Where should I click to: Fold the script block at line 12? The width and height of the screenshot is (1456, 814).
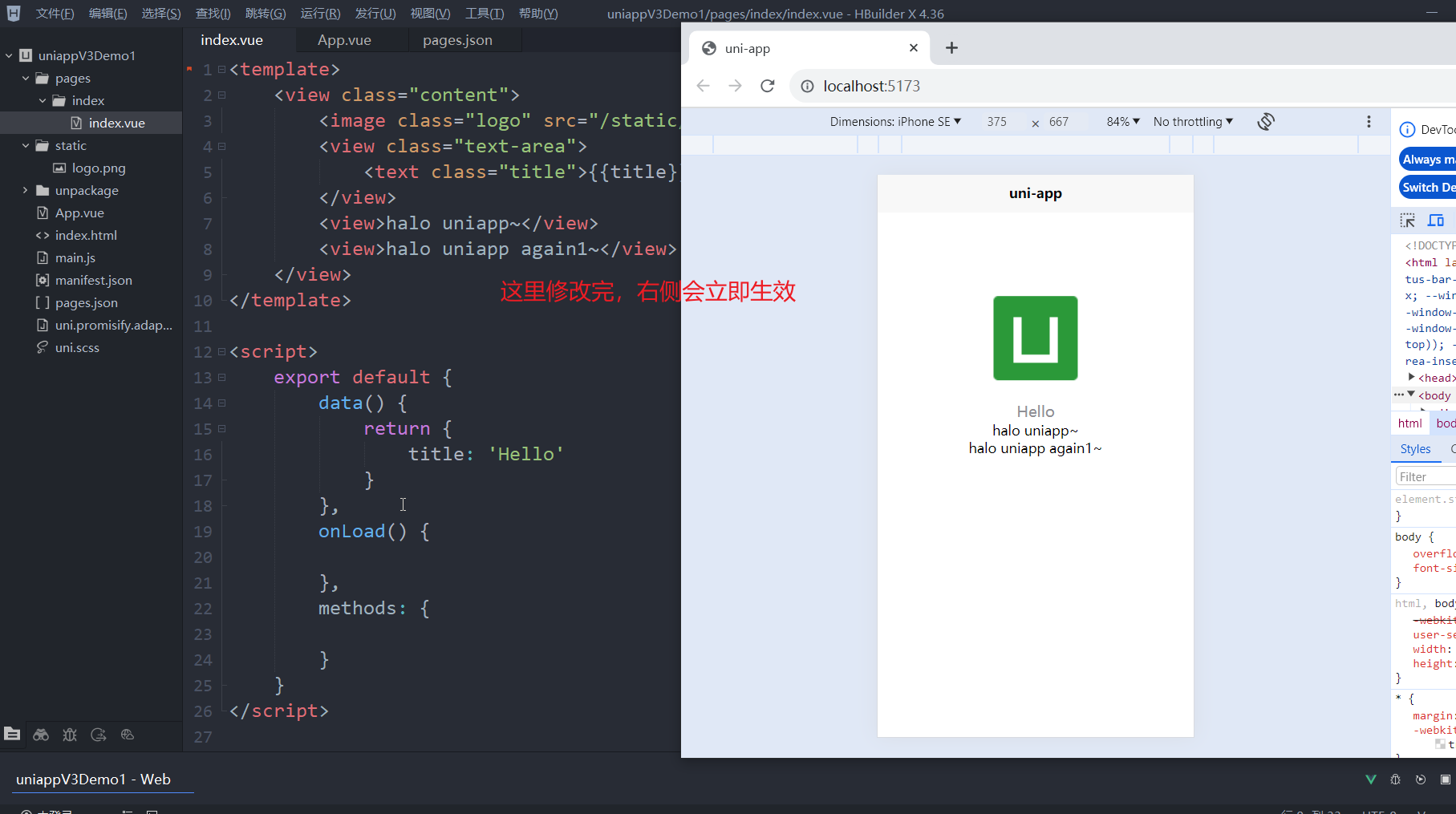[221, 352]
